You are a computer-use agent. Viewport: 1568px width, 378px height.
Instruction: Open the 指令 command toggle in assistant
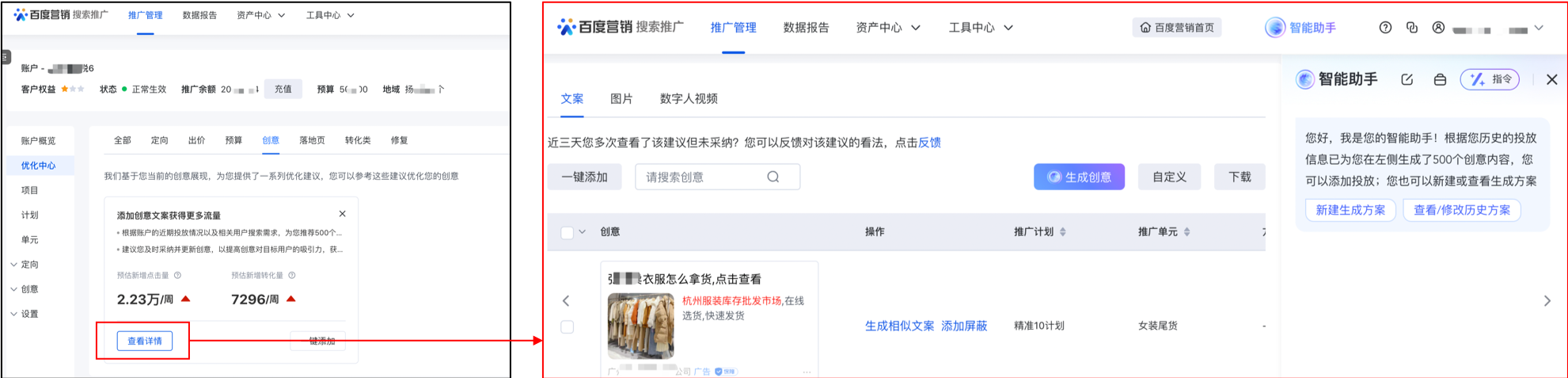click(x=1490, y=79)
